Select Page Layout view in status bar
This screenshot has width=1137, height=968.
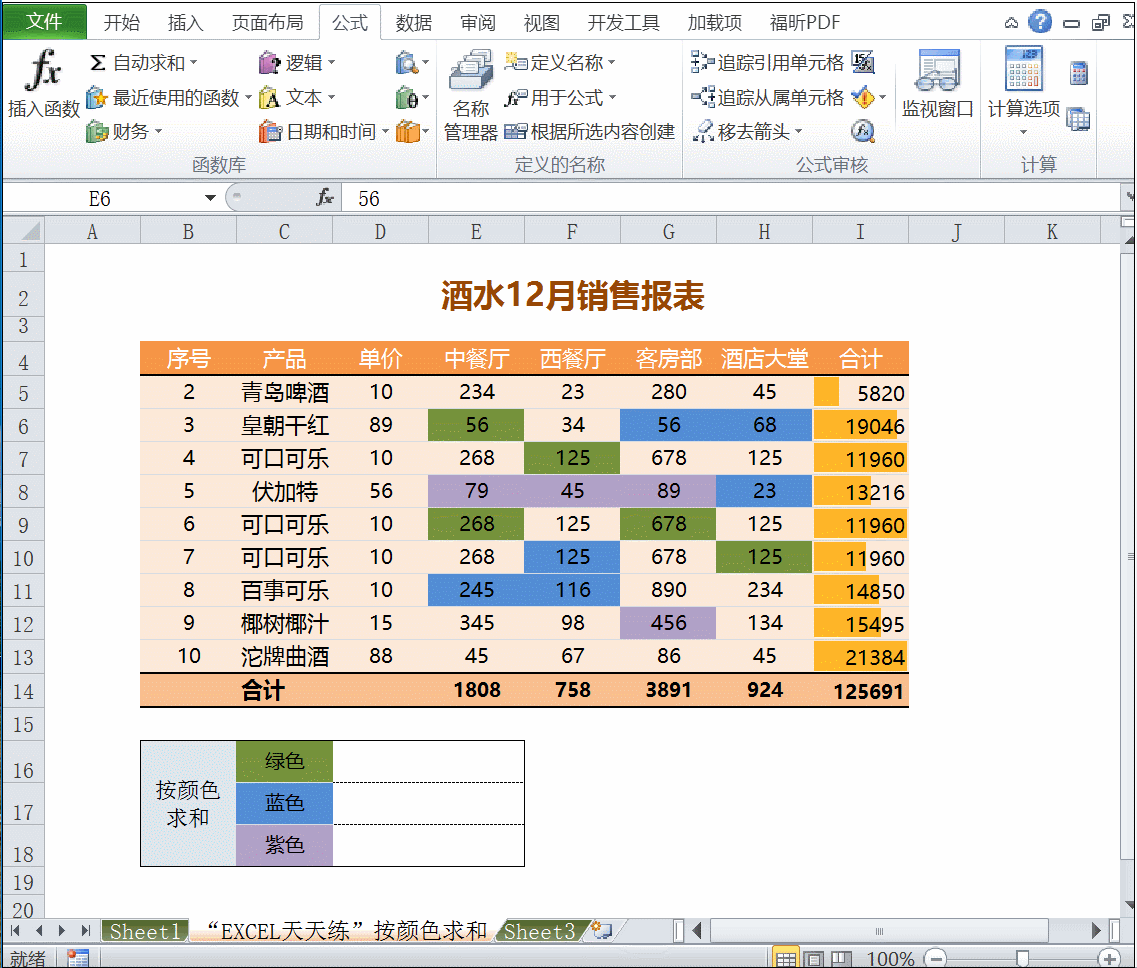click(813, 959)
